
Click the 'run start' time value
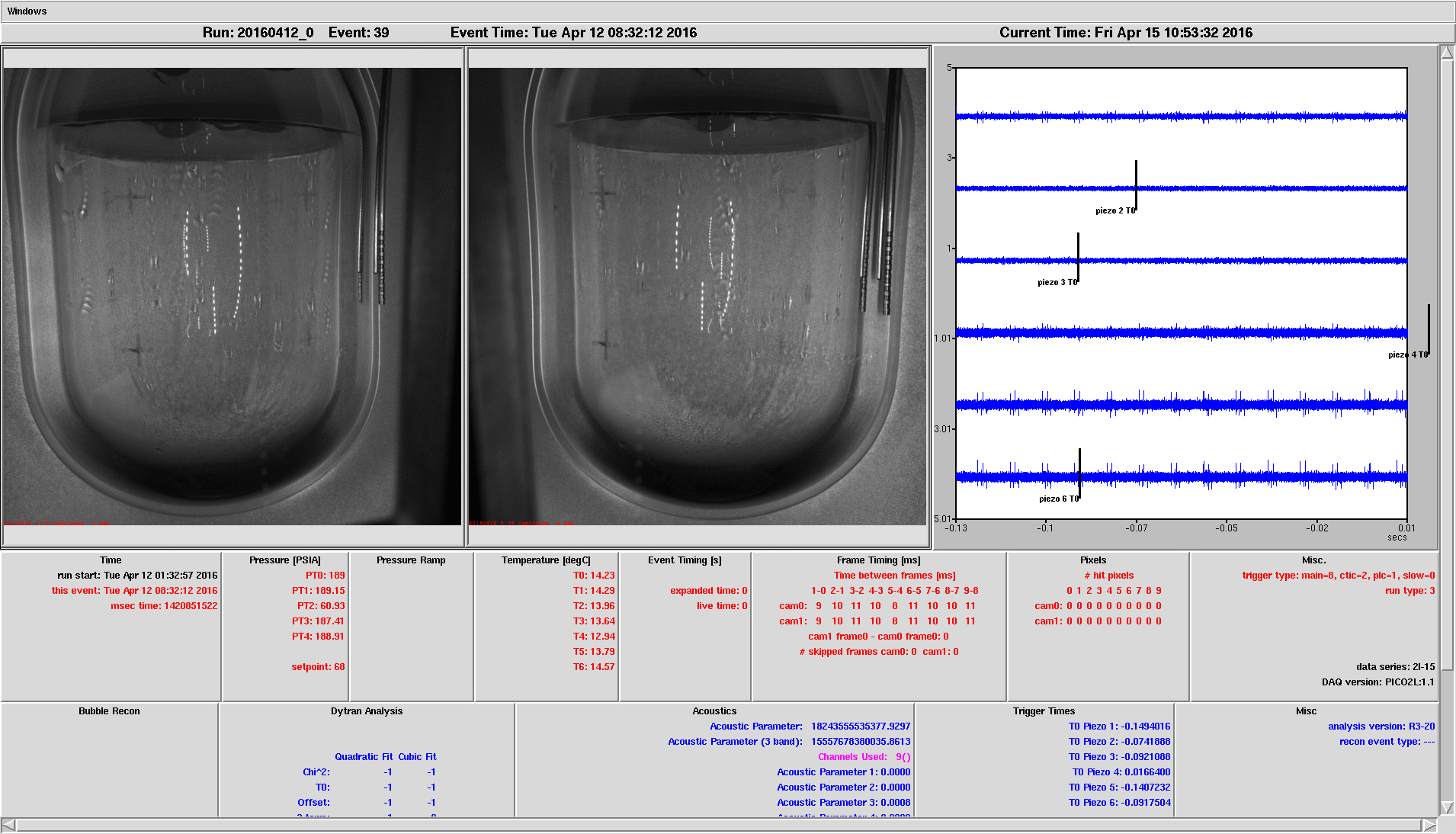pos(137,576)
